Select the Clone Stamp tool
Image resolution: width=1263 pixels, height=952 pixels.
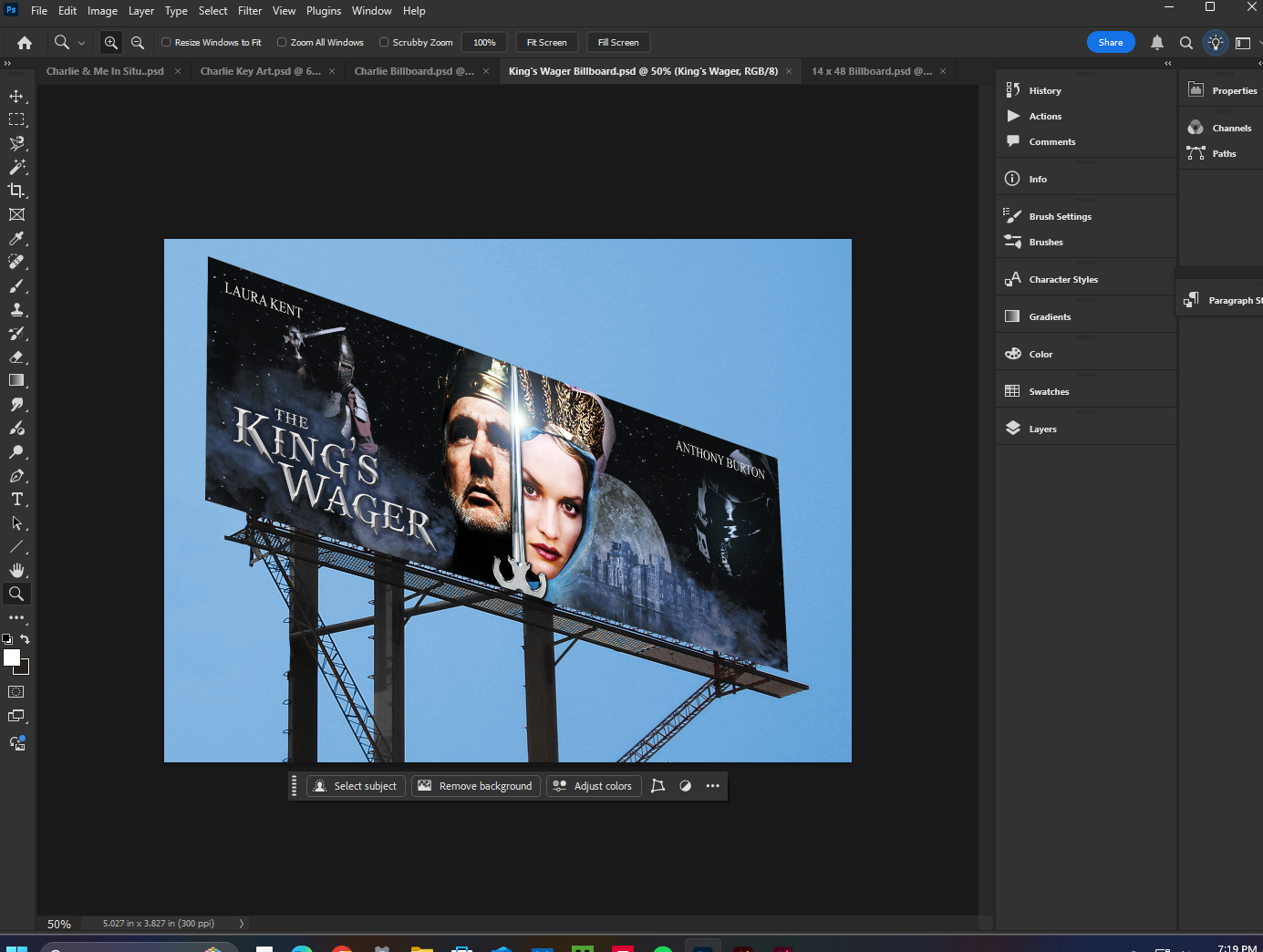click(16, 309)
